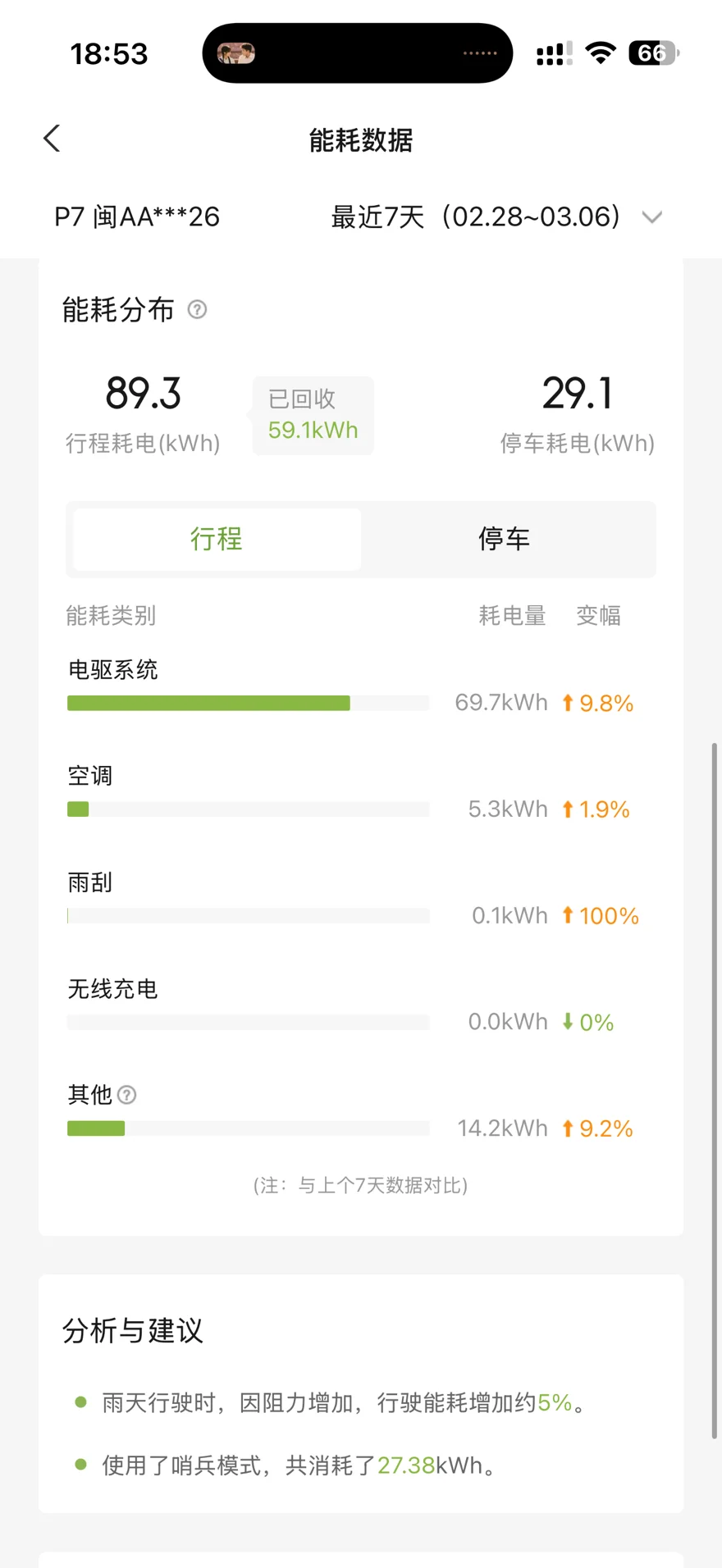The height and width of the screenshot is (1568, 722).
Task: Tap the 已回收 59.1kWh badge
Action: [313, 416]
